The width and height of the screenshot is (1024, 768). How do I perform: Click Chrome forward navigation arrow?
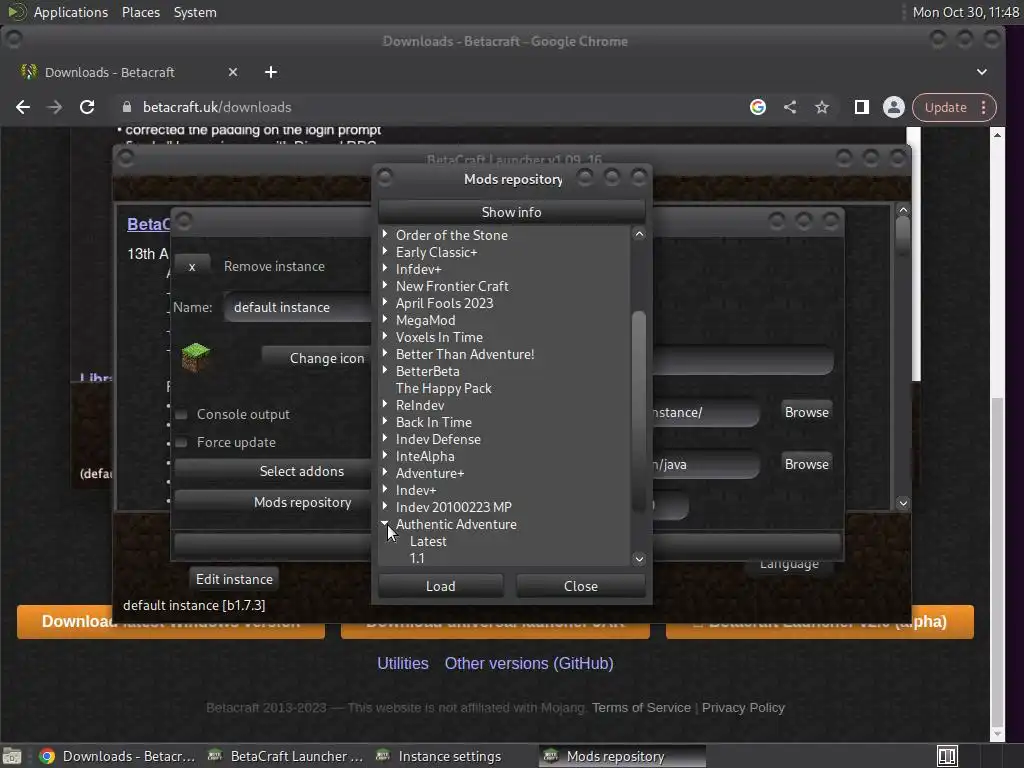(x=55, y=107)
